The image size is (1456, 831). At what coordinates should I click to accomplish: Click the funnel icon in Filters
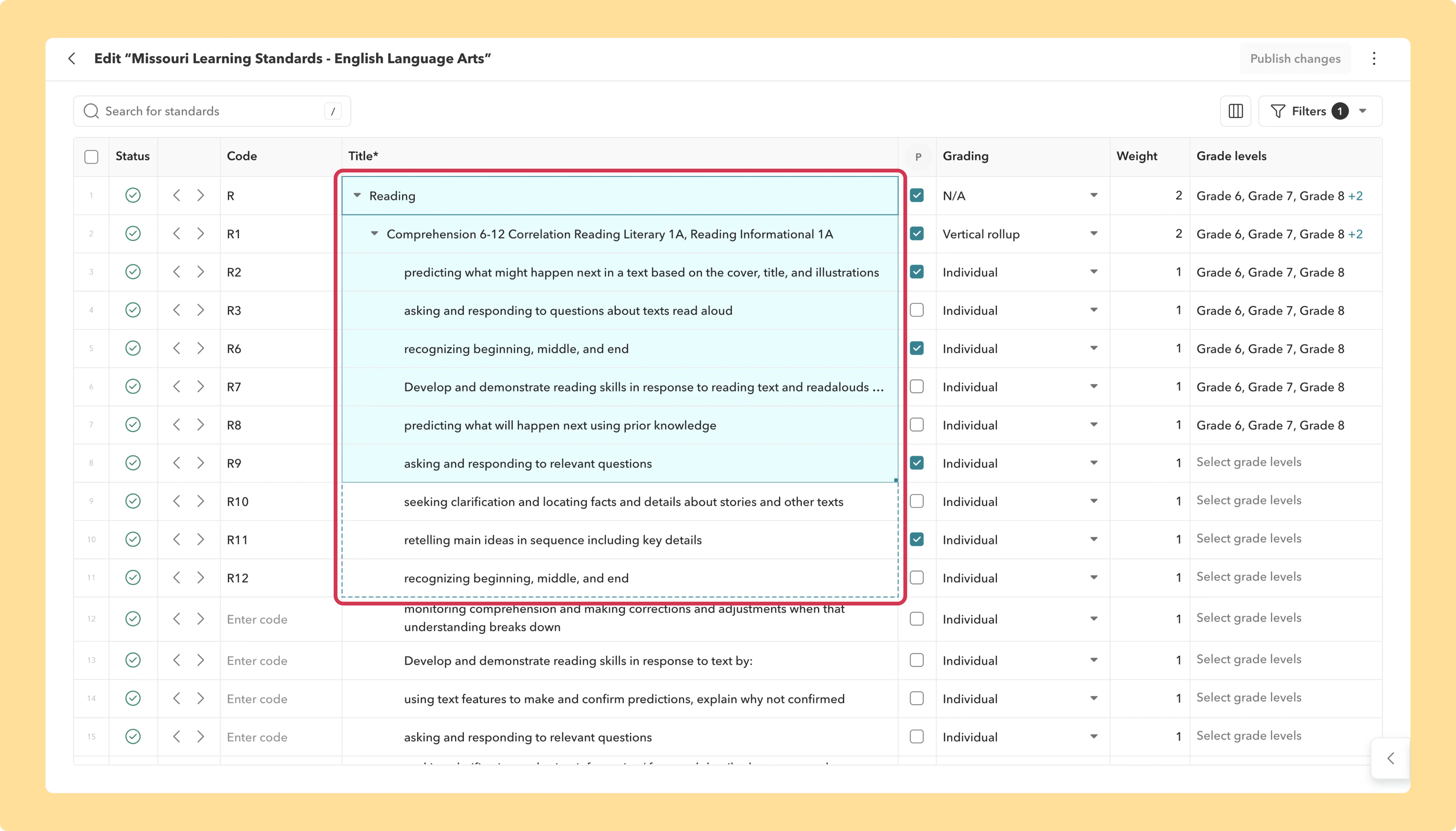coord(1278,111)
